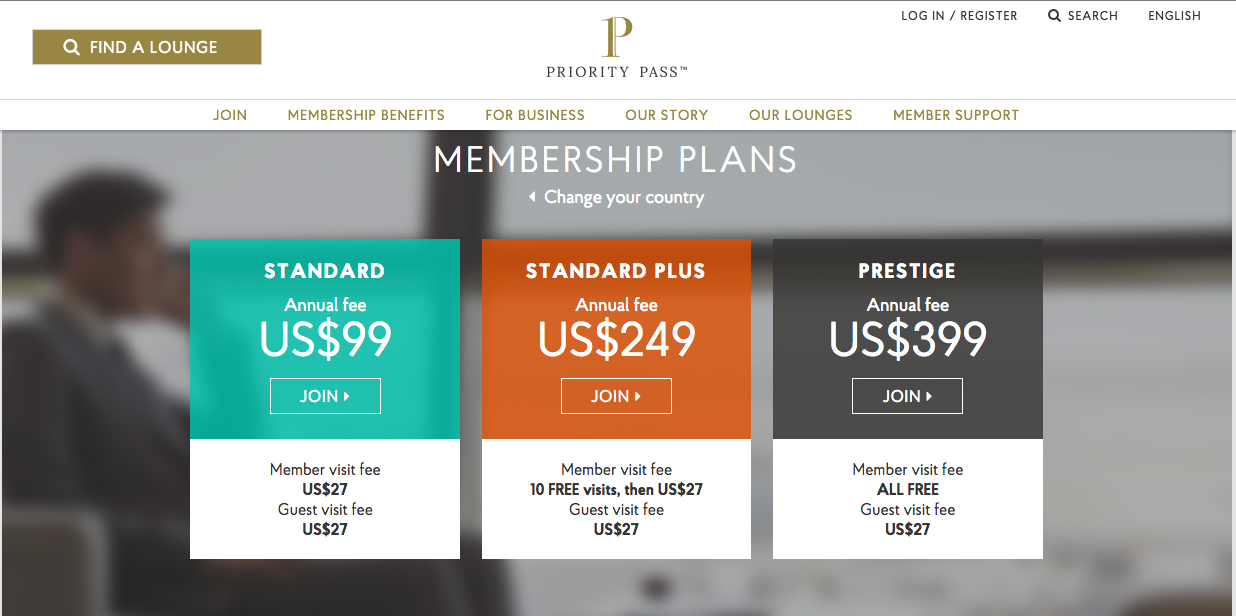The image size is (1236, 616).
Task: Click the search magnifier icon in the top bar
Action: pos(1053,15)
